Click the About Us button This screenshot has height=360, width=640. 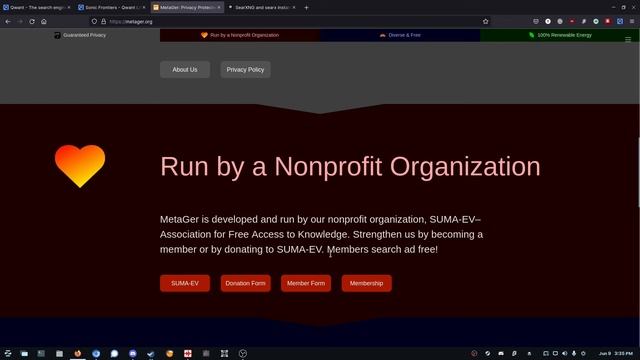[185, 69]
